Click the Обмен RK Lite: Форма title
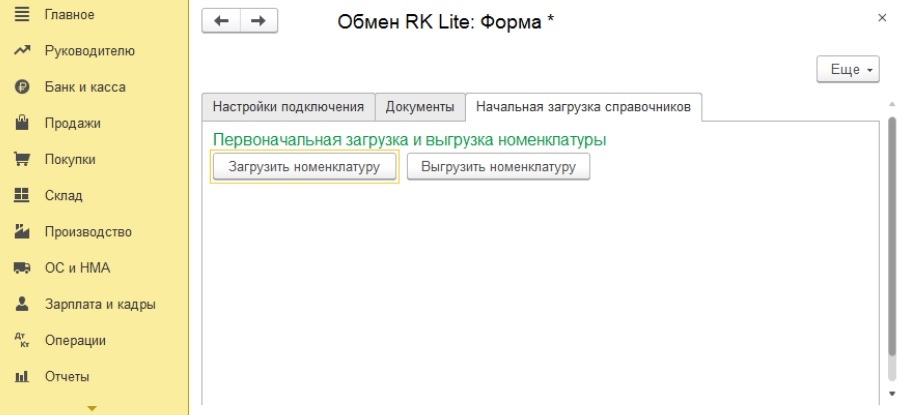Image resolution: width=898 pixels, height=415 pixels. (x=445, y=22)
